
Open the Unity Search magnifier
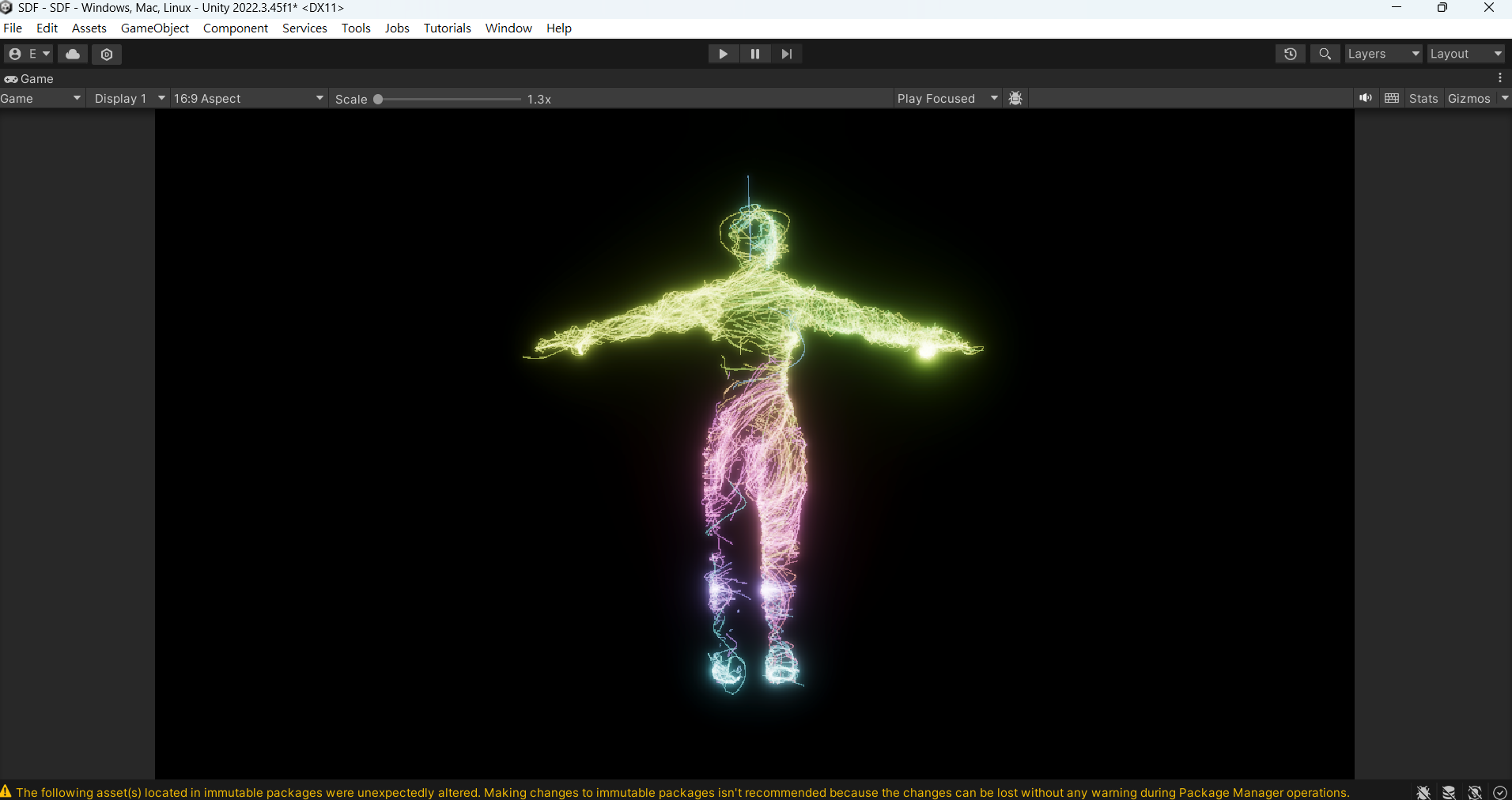(x=1325, y=54)
